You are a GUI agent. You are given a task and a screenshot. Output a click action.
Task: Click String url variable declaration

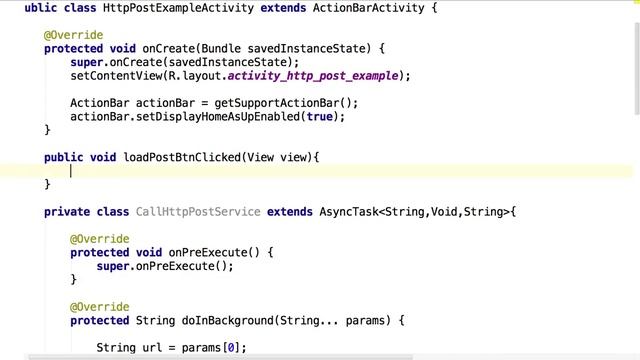pyautogui.click(x=129, y=348)
